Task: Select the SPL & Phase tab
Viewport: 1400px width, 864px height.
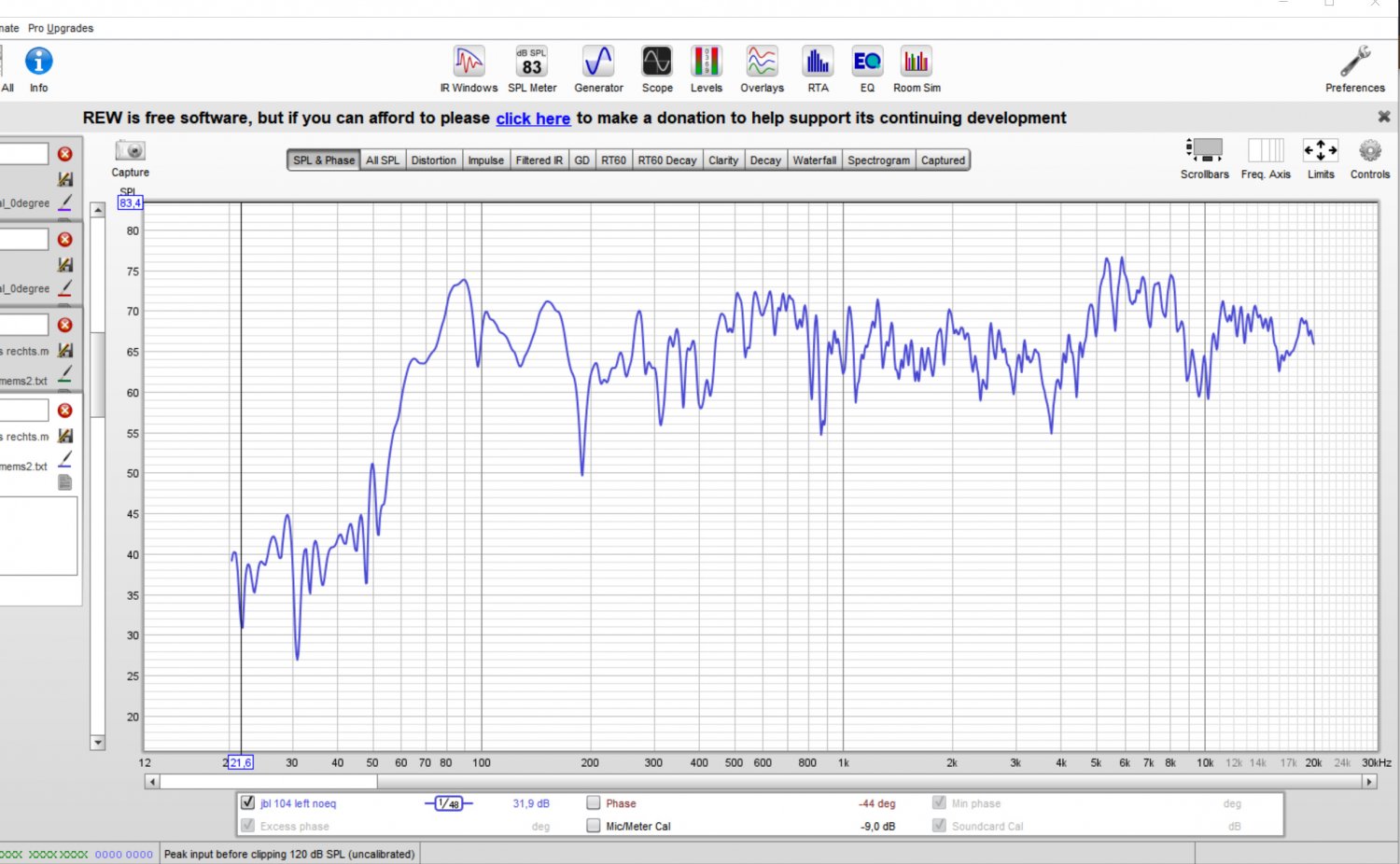Action: tap(324, 160)
